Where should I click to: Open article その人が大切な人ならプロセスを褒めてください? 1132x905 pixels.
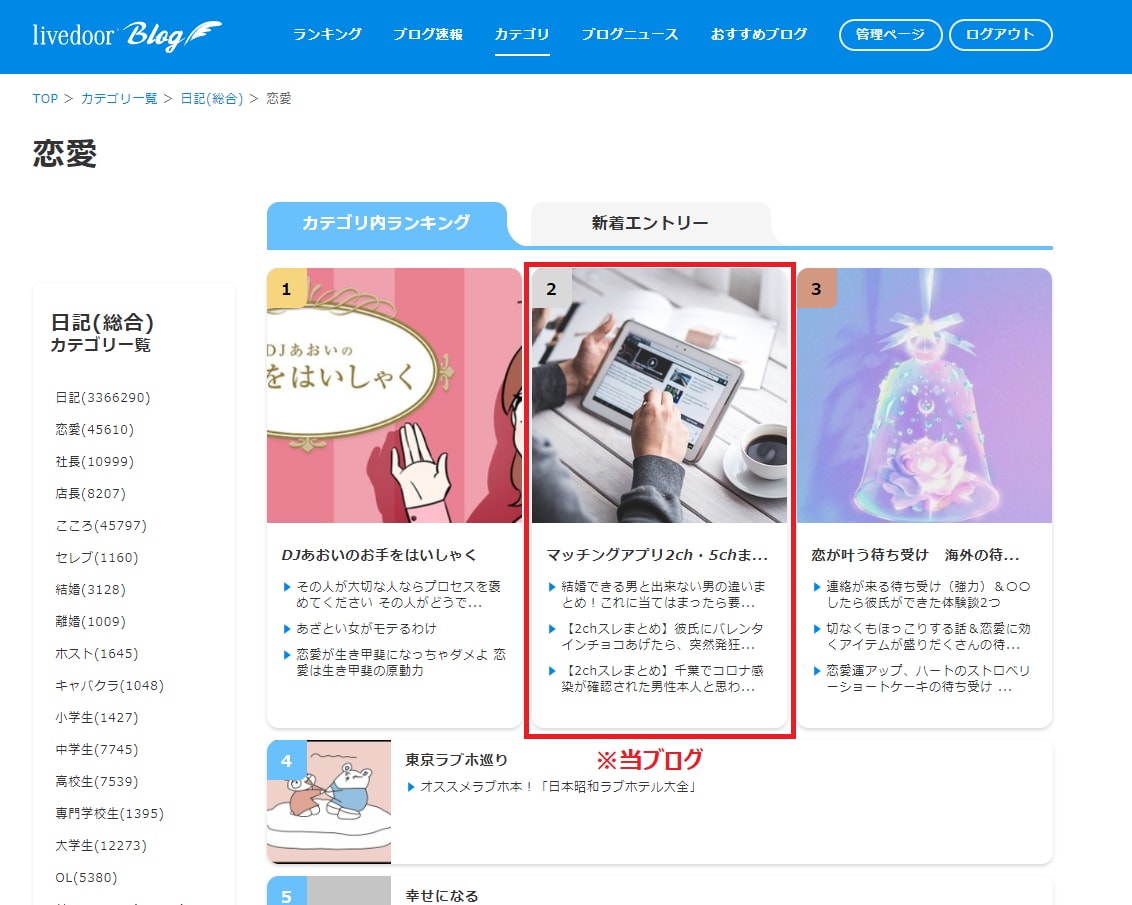coord(399,595)
